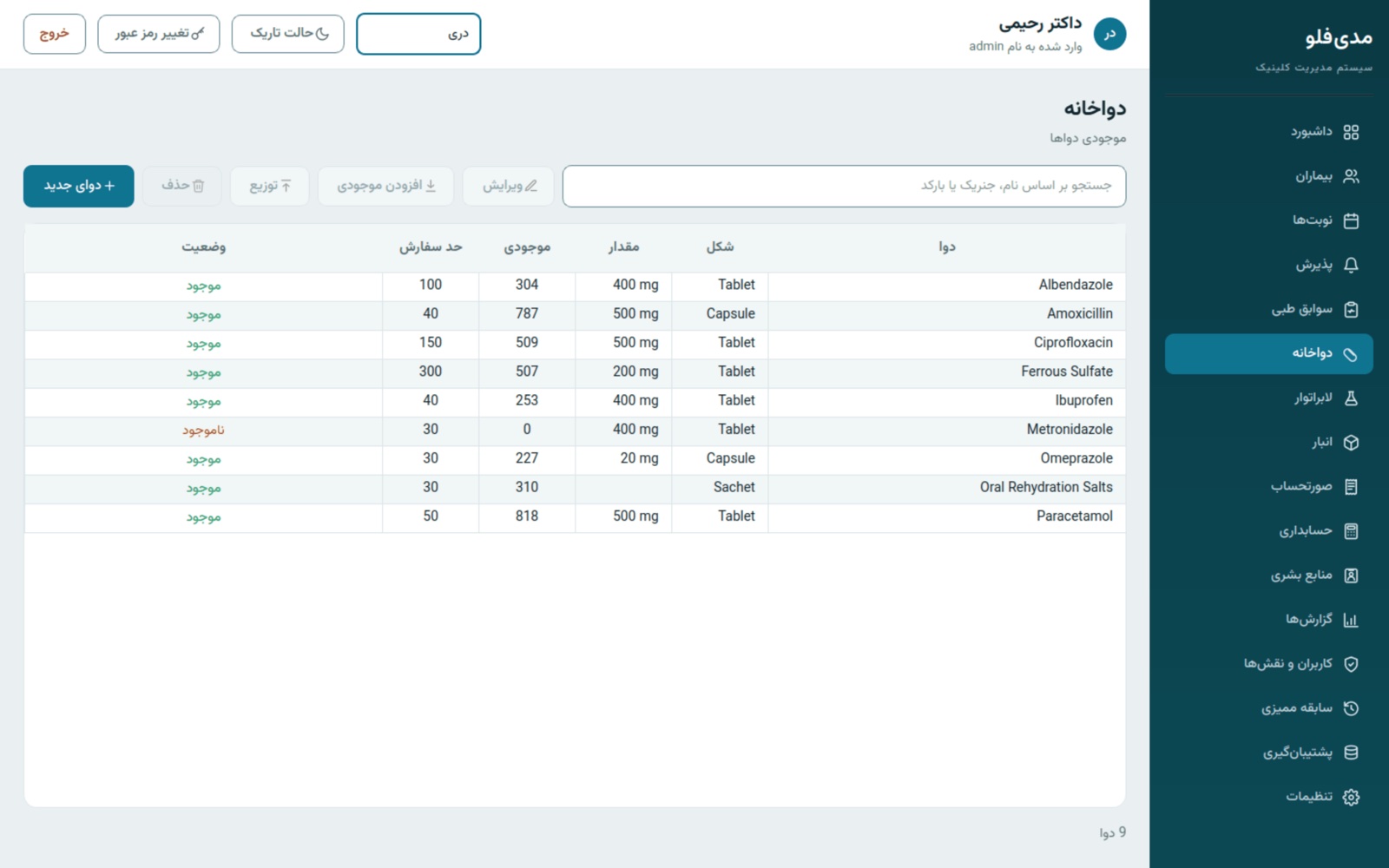Click the Backup database icon in sidebar
This screenshot has height=868, width=1389.
click(x=1351, y=753)
